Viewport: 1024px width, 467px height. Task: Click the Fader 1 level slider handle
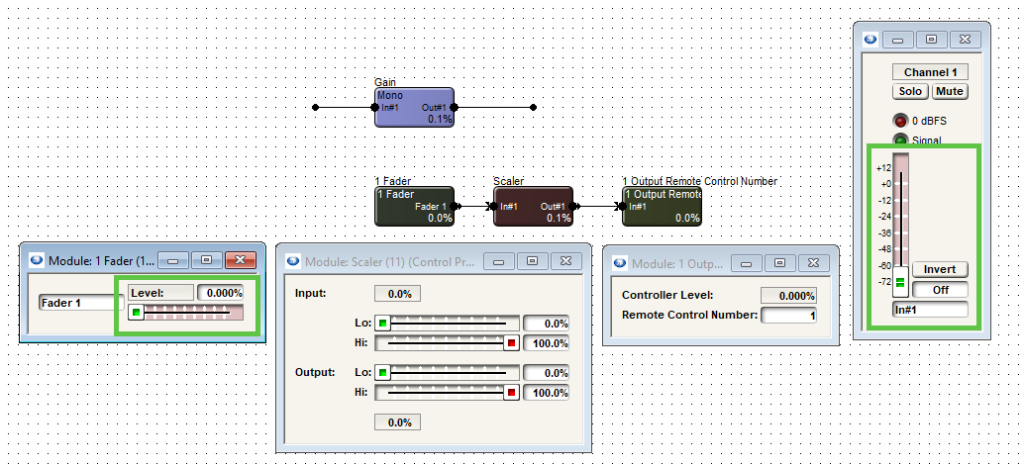pyautogui.click(x=136, y=312)
